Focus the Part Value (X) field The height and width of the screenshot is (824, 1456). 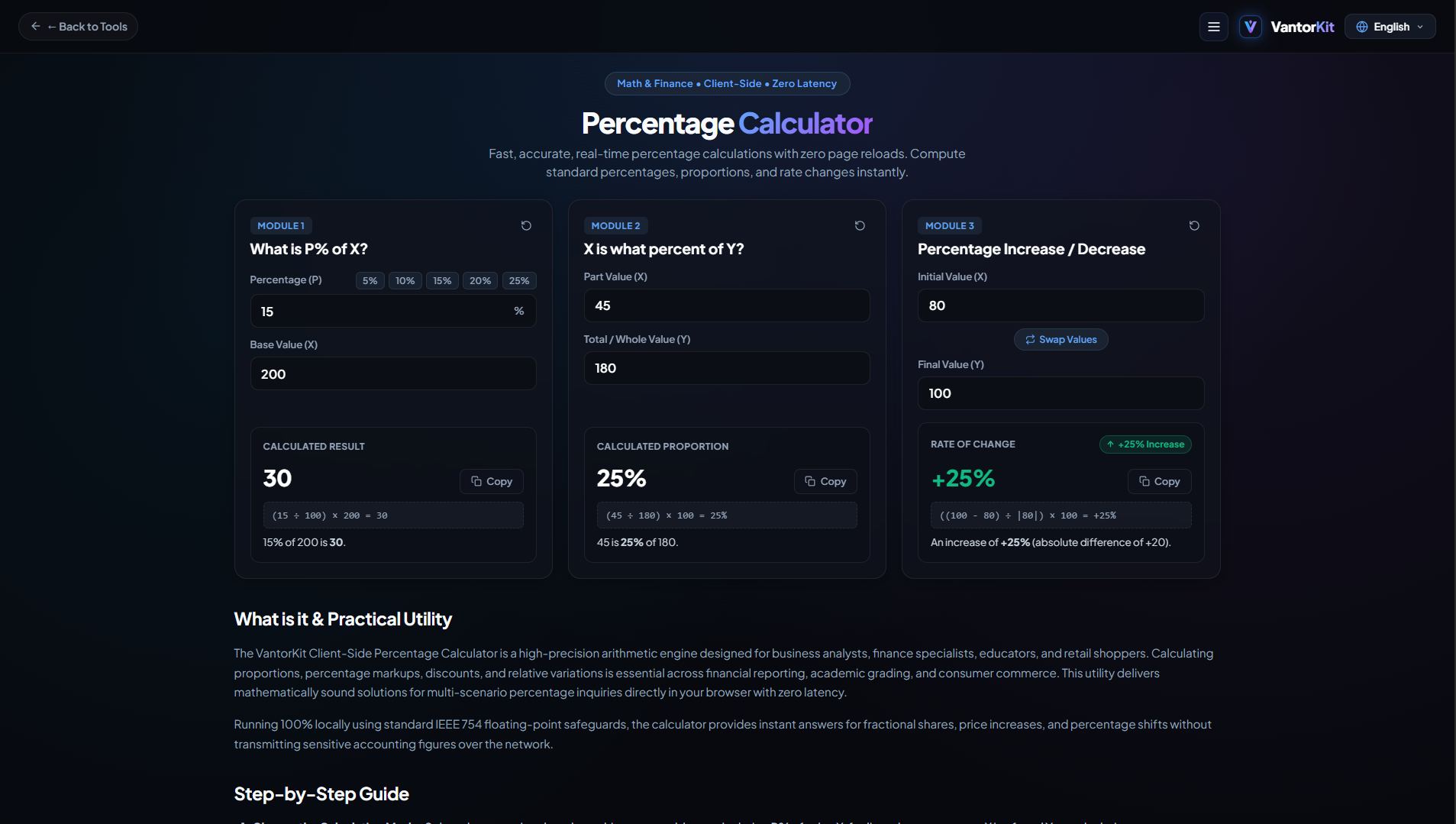[x=727, y=305]
